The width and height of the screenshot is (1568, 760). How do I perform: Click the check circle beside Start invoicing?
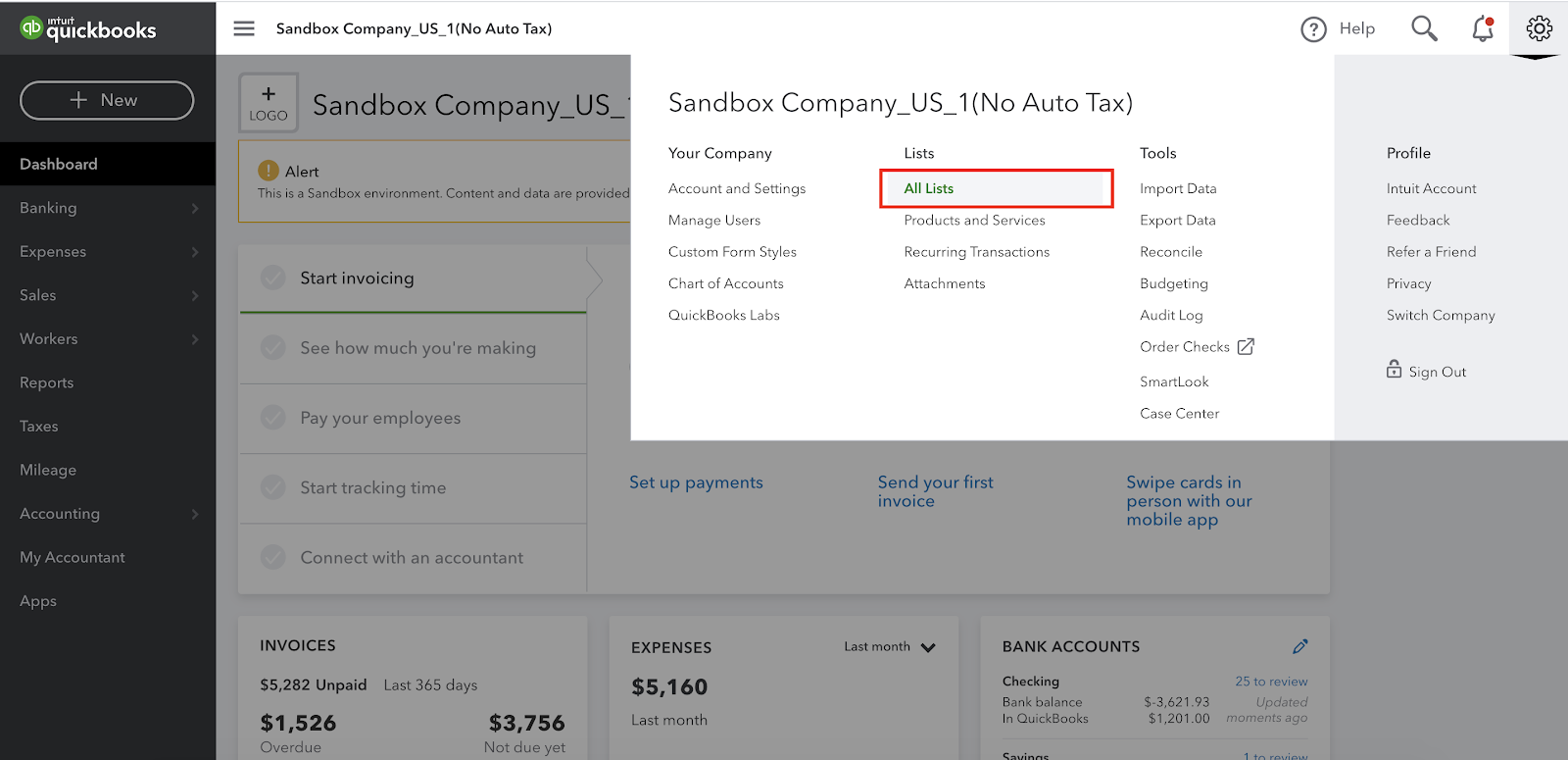coord(273,278)
